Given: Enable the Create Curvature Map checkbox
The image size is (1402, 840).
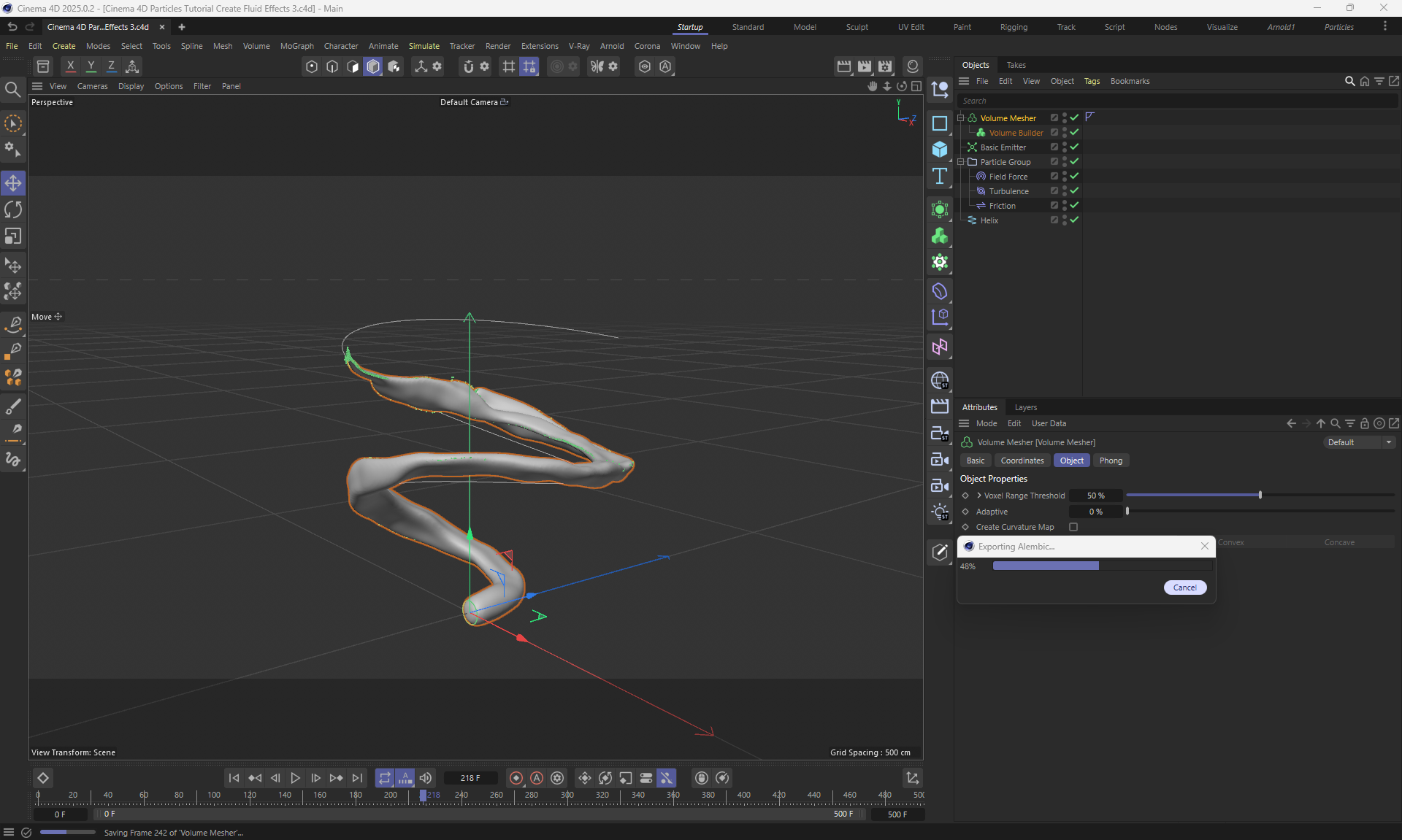Looking at the screenshot, I should click(1073, 527).
